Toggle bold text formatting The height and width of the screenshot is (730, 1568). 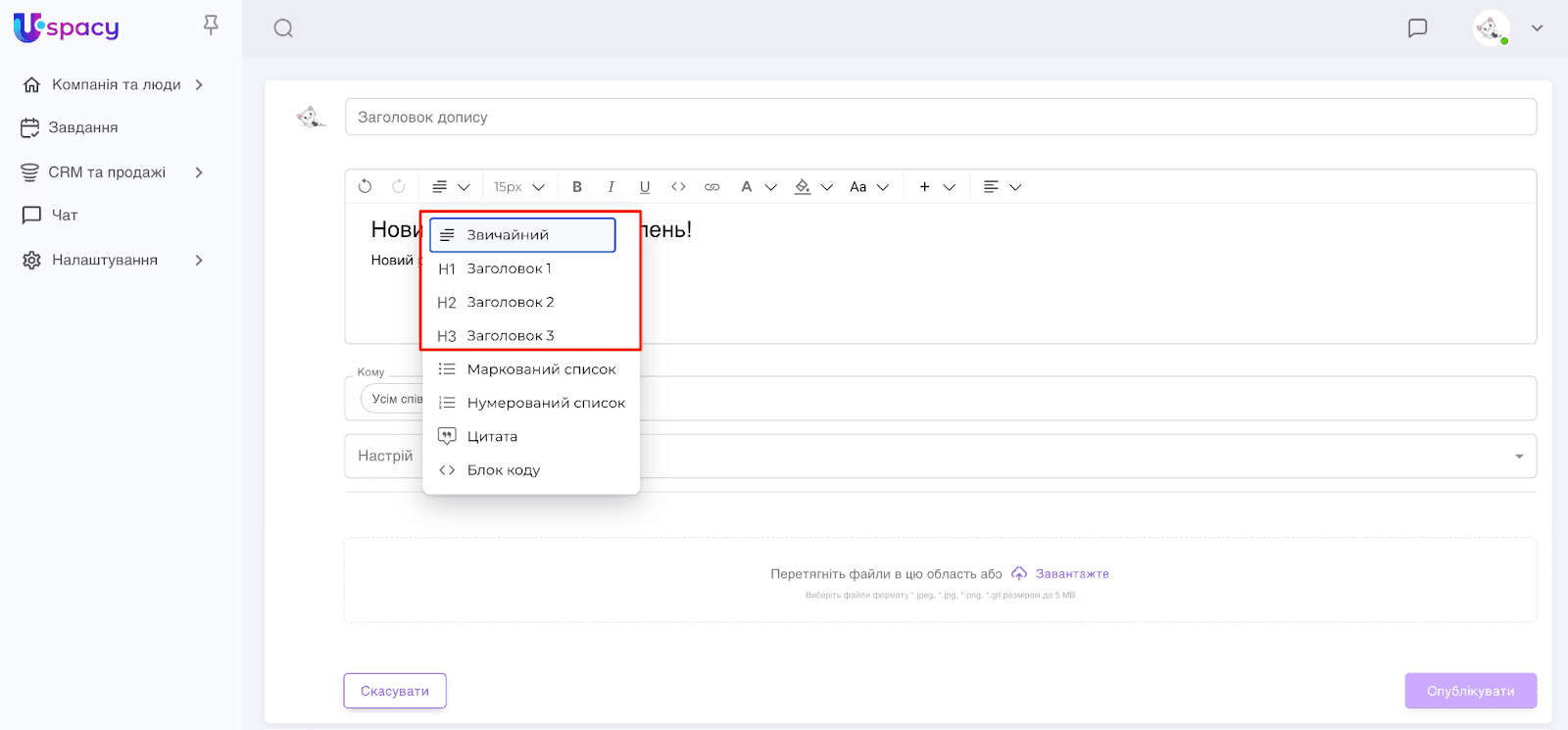[x=577, y=187]
